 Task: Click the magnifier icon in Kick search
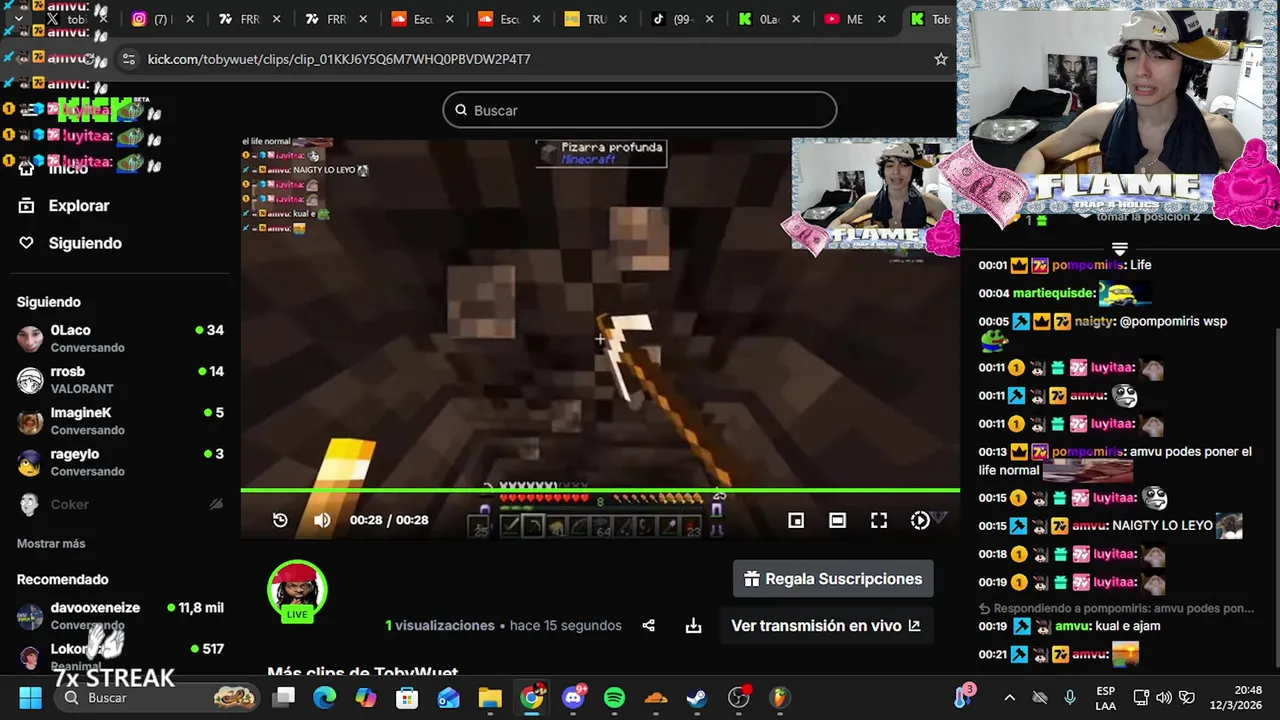[461, 110]
